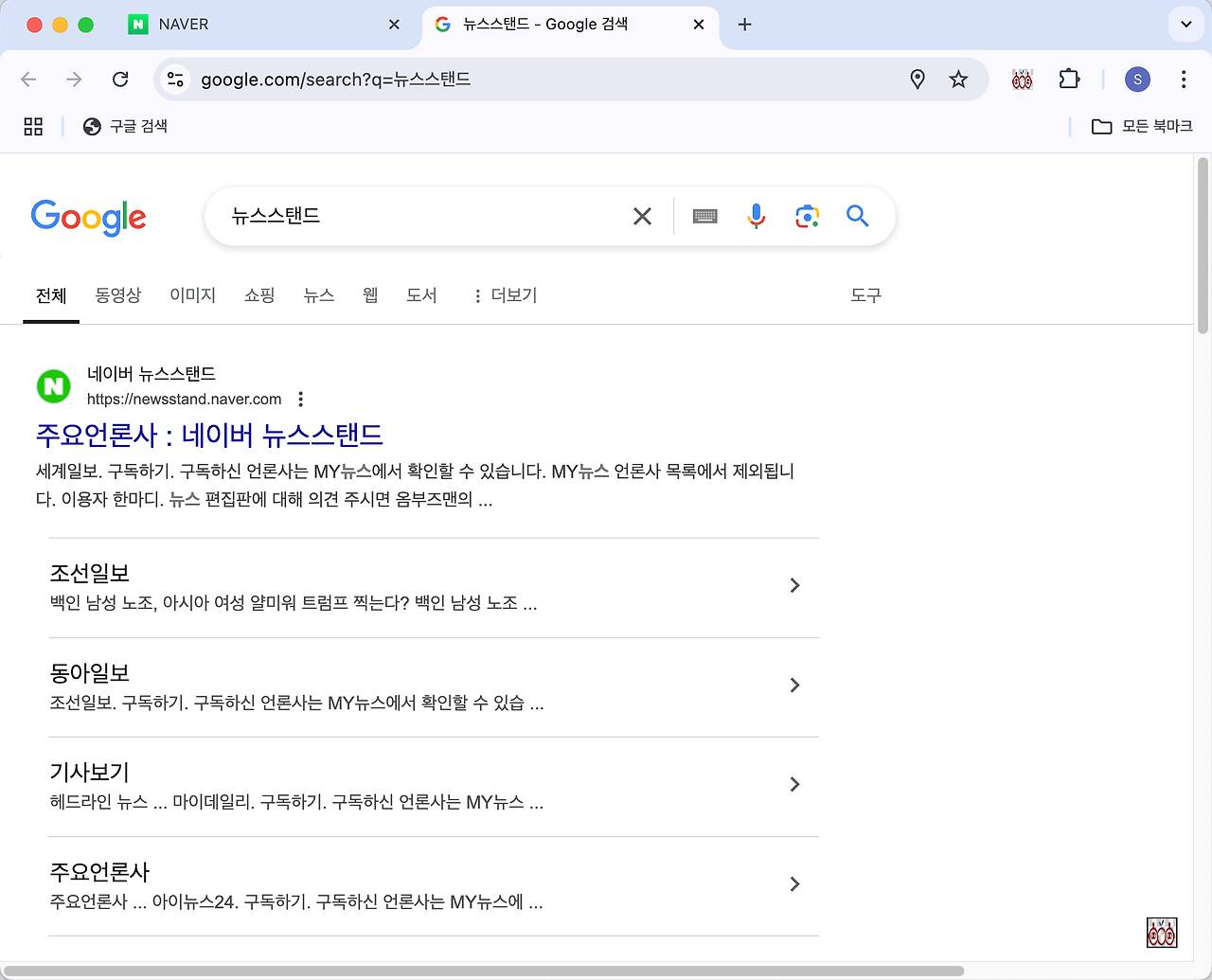Reload the current page

point(120,80)
